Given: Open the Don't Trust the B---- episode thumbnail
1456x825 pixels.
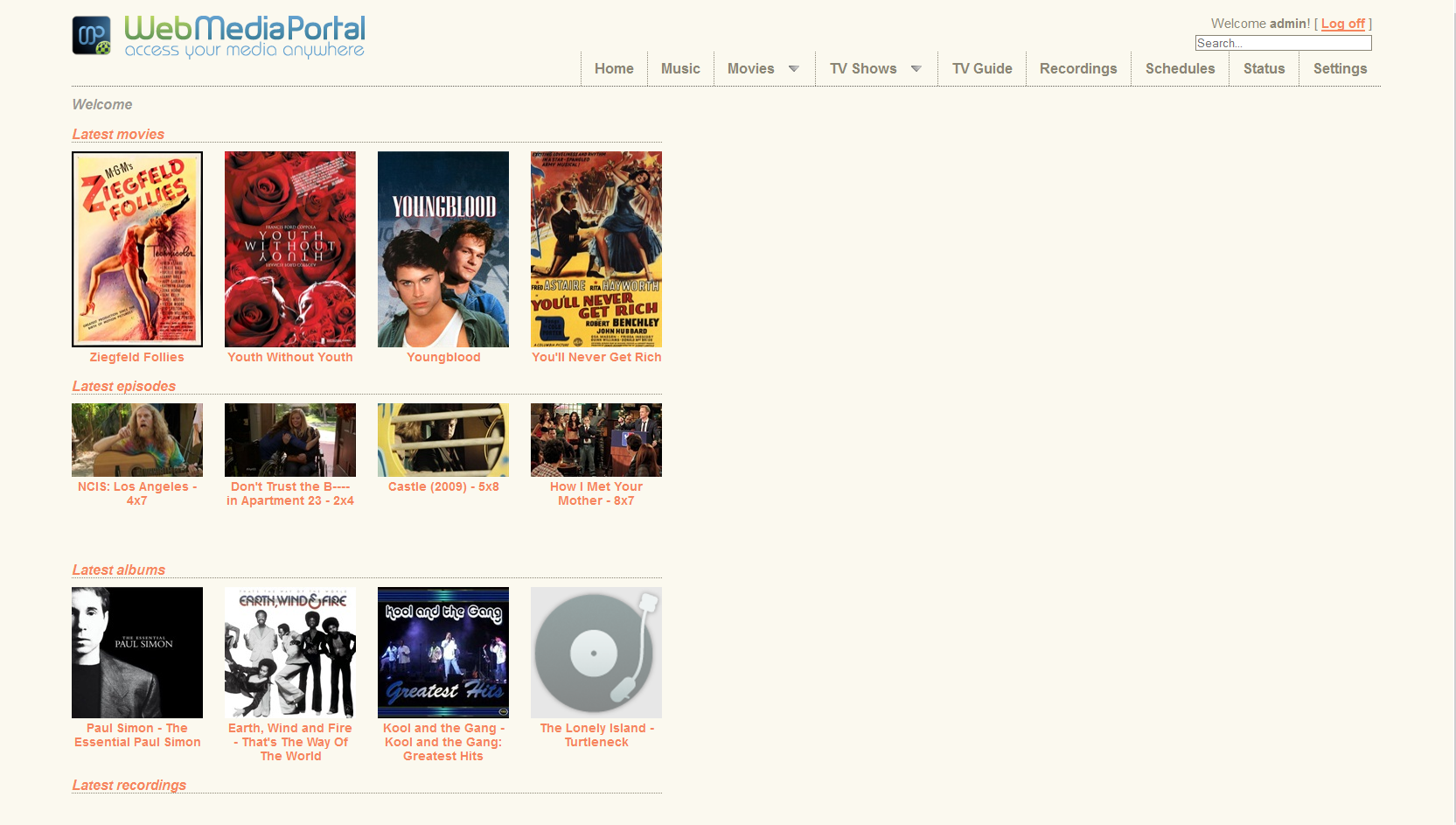Looking at the screenshot, I should [x=290, y=440].
